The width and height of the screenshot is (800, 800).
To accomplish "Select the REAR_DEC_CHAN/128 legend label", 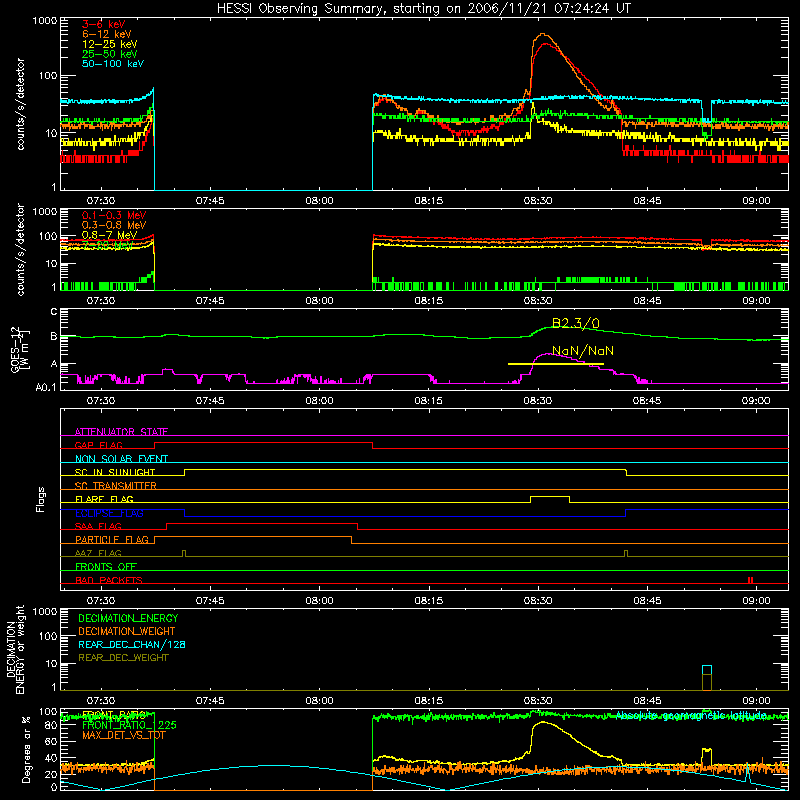I will click(132, 644).
